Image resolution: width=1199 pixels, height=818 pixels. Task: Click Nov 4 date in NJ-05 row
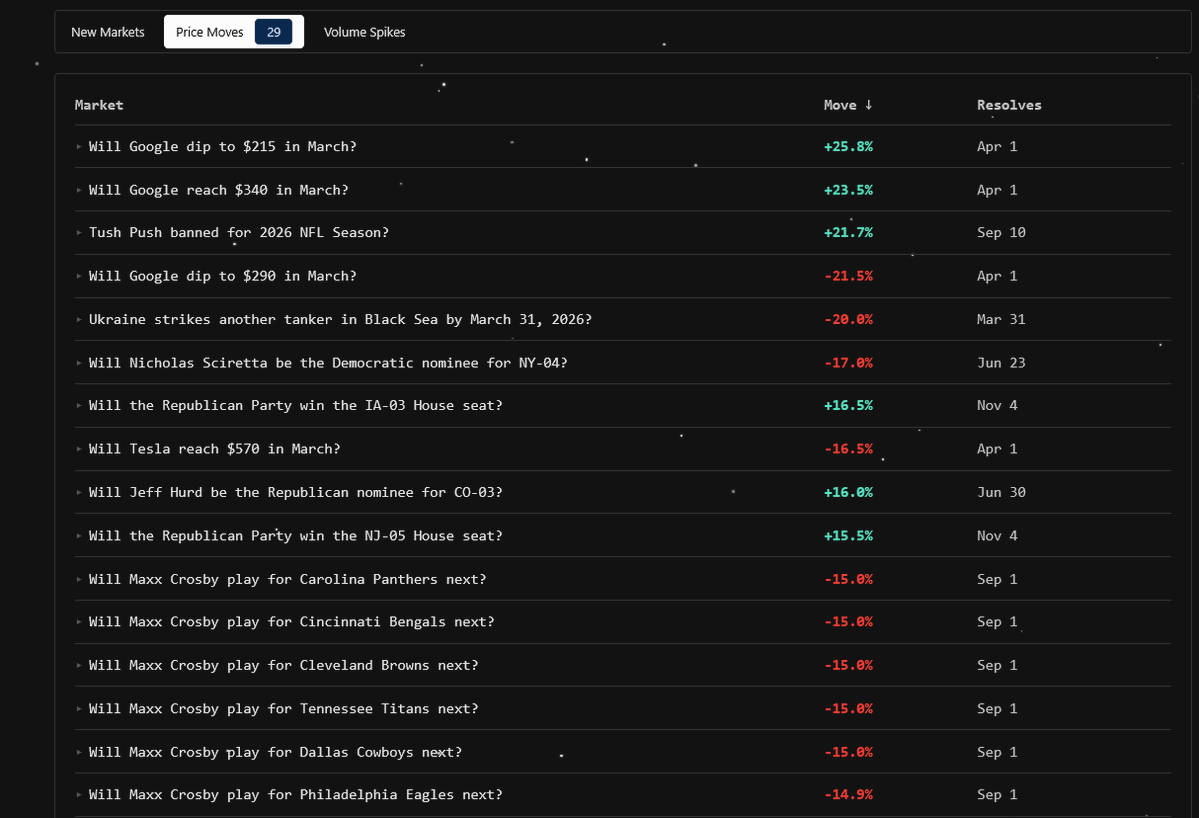coord(997,536)
